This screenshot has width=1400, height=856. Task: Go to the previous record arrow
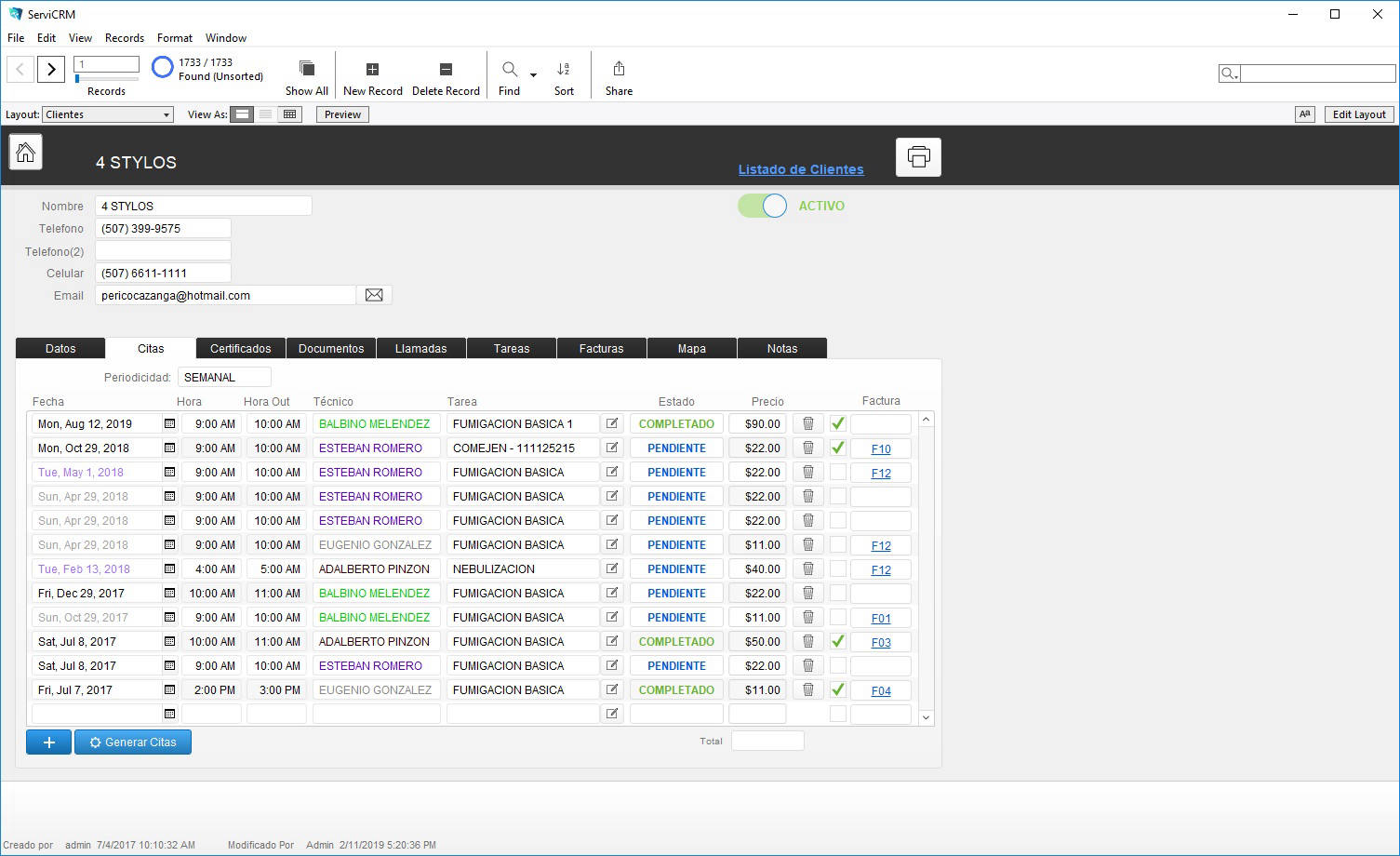pos(20,69)
